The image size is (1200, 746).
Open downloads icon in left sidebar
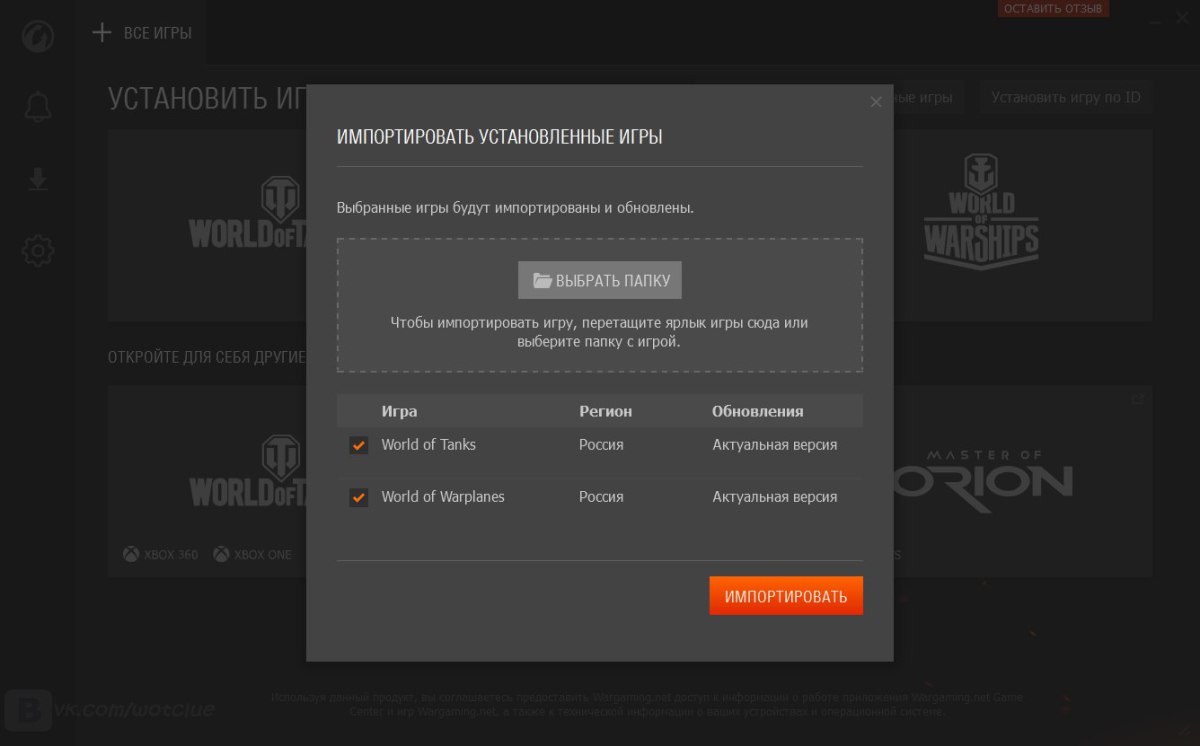pyautogui.click(x=38, y=179)
